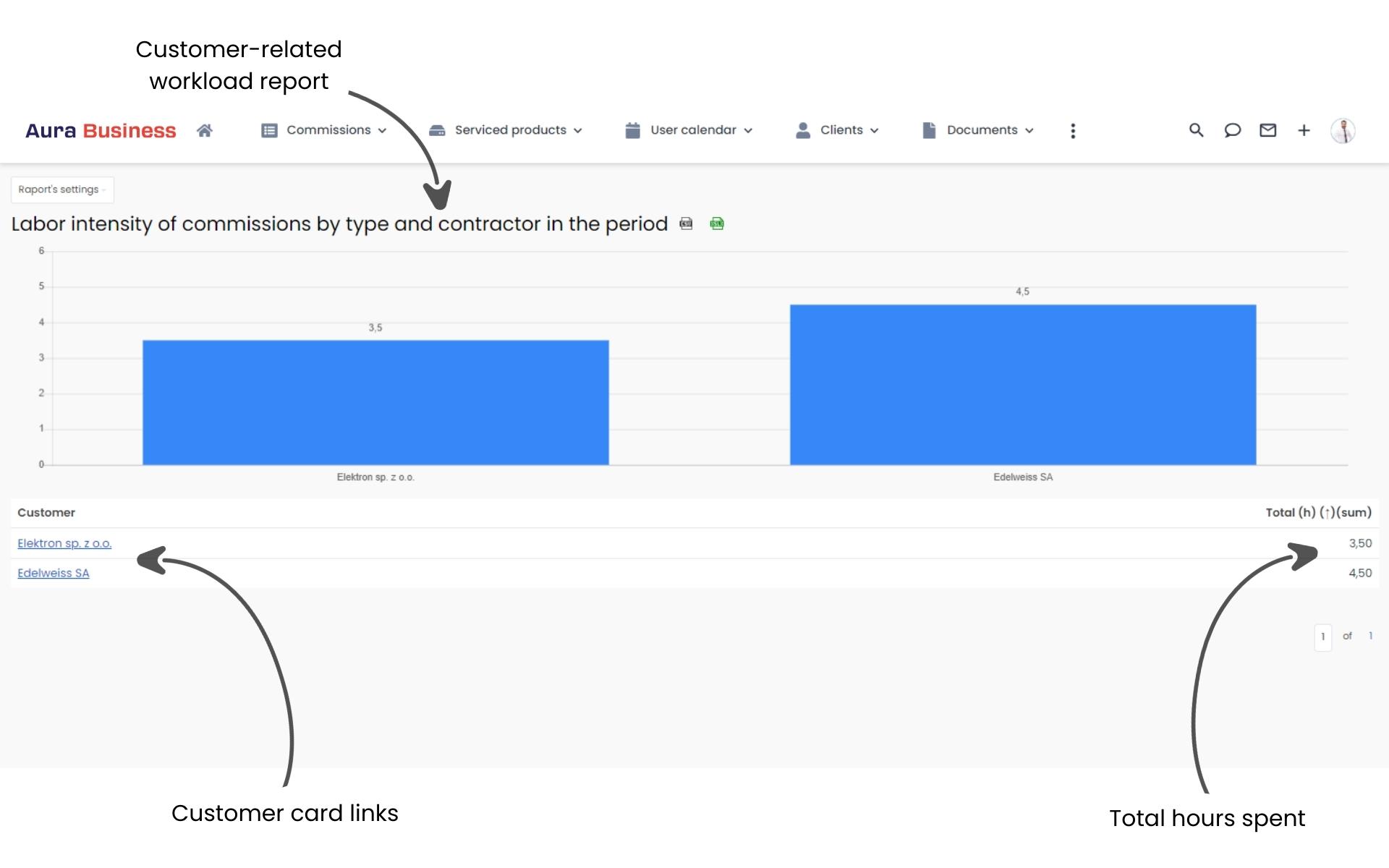This screenshot has height=868, width=1389.
Task: Open the user avatar profile
Action: 1343,131
